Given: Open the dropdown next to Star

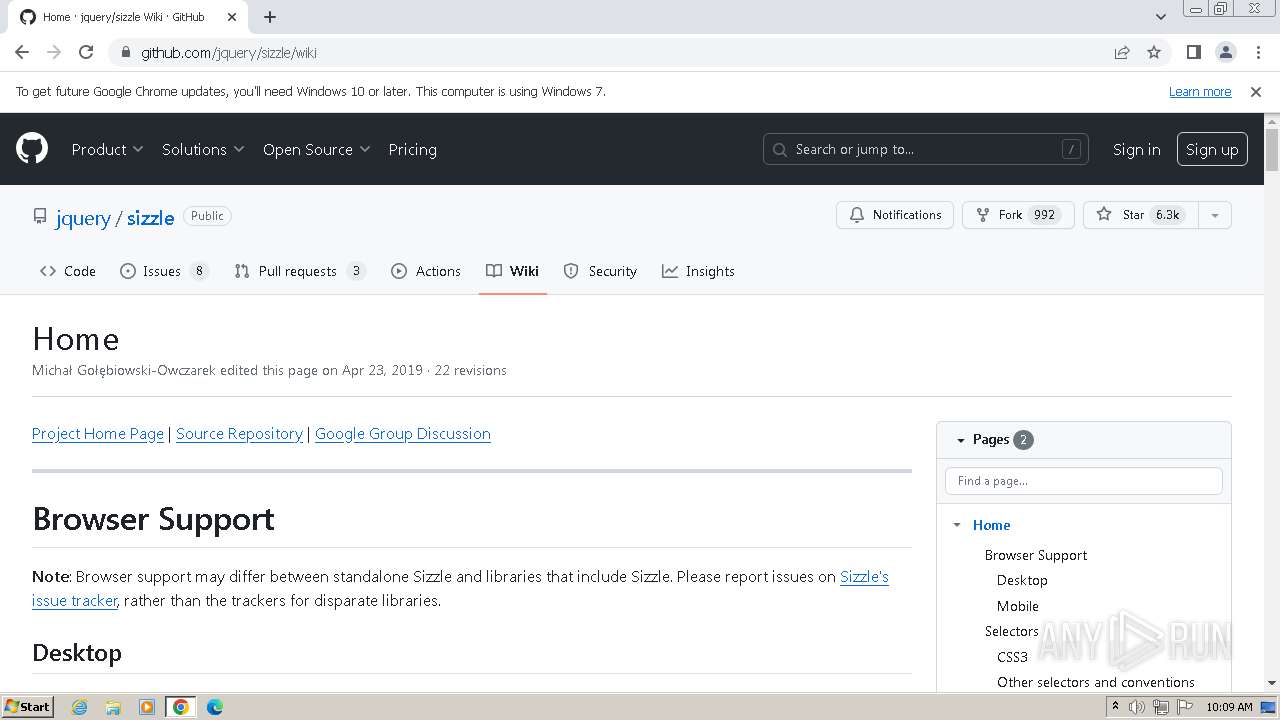Looking at the screenshot, I should tap(1215, 215).
